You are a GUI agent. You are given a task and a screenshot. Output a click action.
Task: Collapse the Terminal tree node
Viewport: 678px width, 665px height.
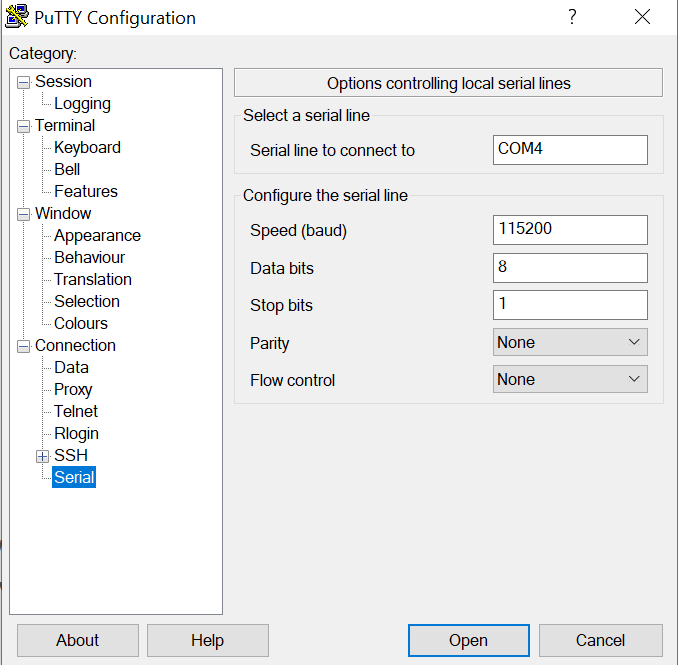pyautogui.click(x=23, y=126)
